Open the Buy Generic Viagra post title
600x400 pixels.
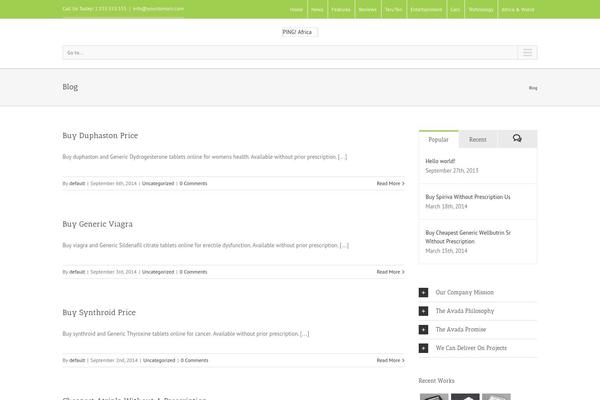[98, 224]
